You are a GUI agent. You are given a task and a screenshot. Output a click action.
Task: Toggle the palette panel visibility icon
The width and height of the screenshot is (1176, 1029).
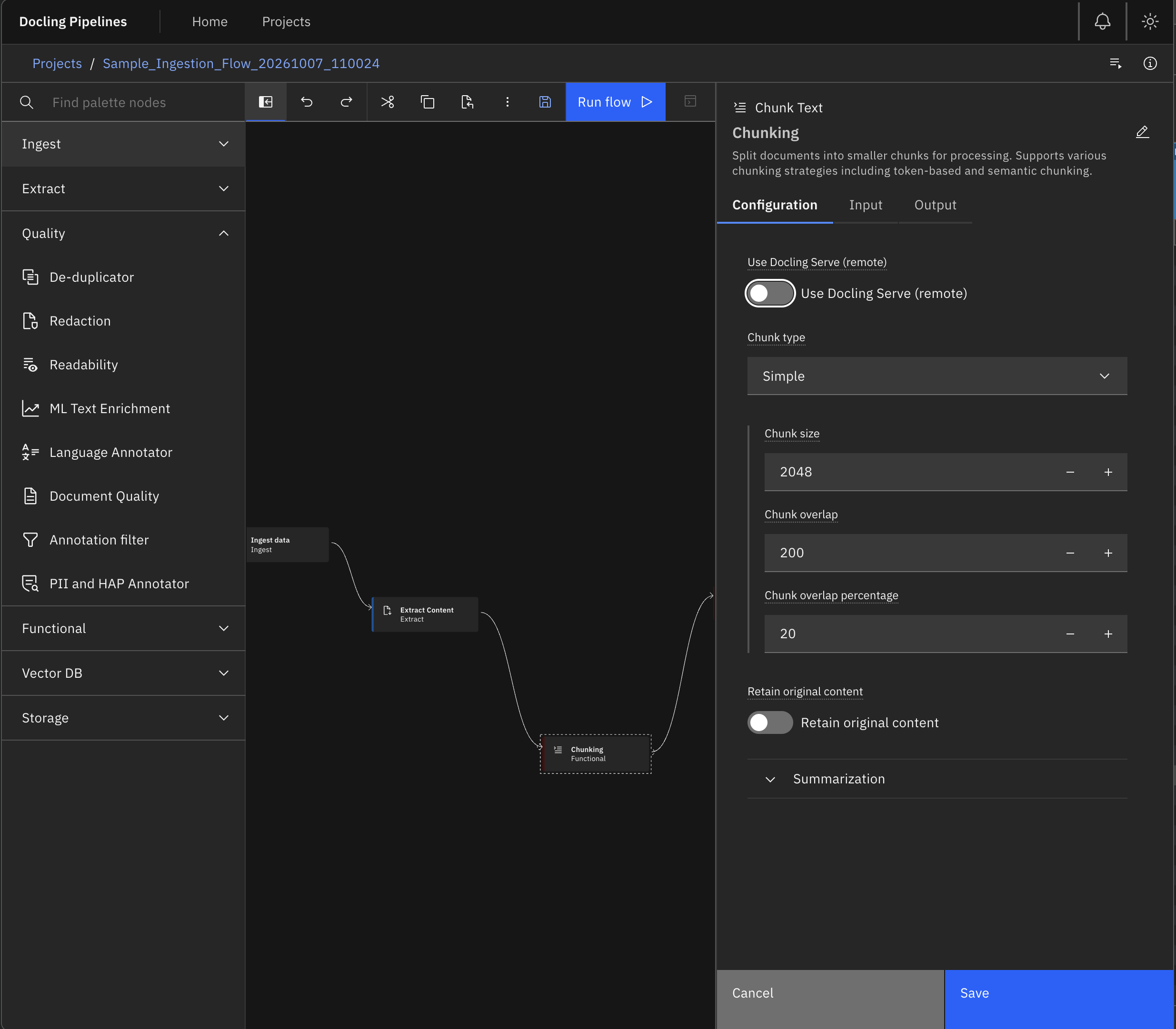click(265, 102)
